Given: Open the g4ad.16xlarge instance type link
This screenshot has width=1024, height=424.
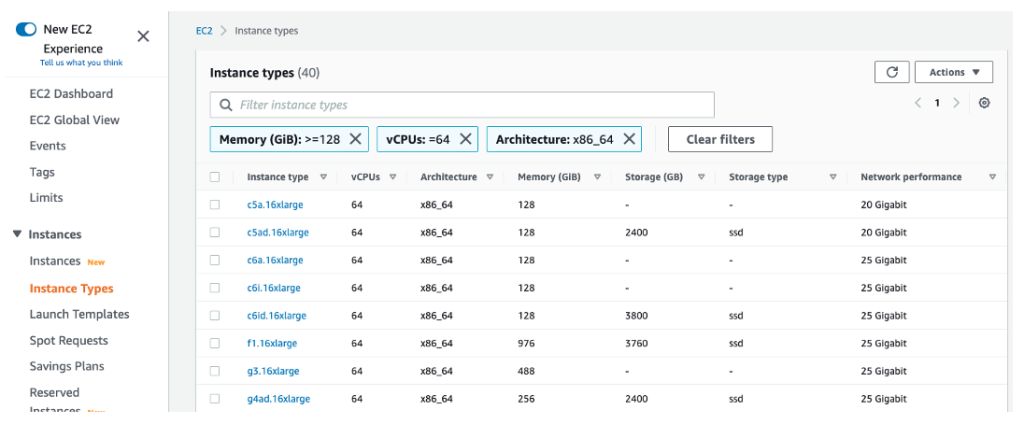Looking at the screenshot, I should pyautogui.click(x=278, y=399).
